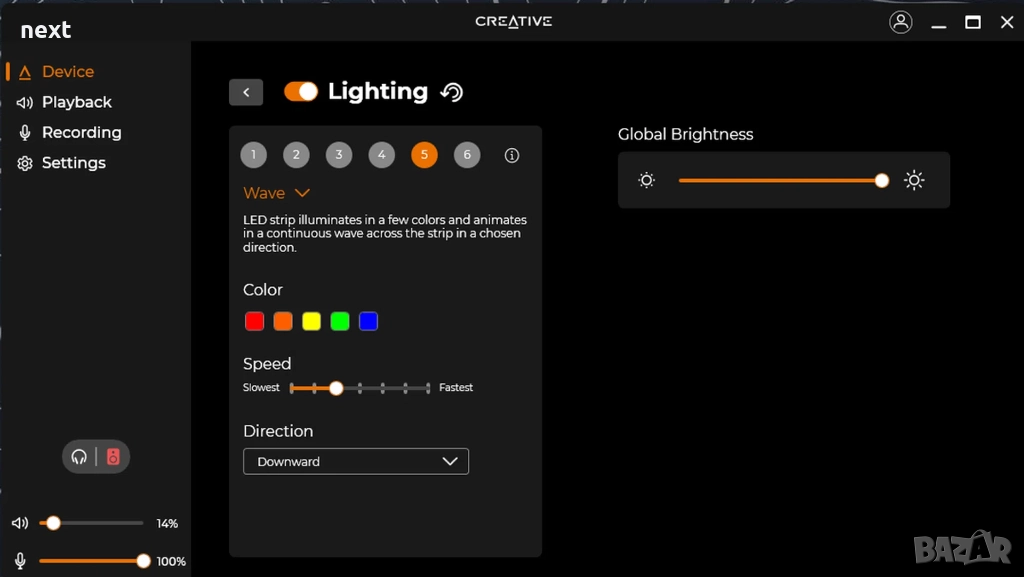
Task: Turn off the Lighting toggle switch
Action: tap(300, 92)
